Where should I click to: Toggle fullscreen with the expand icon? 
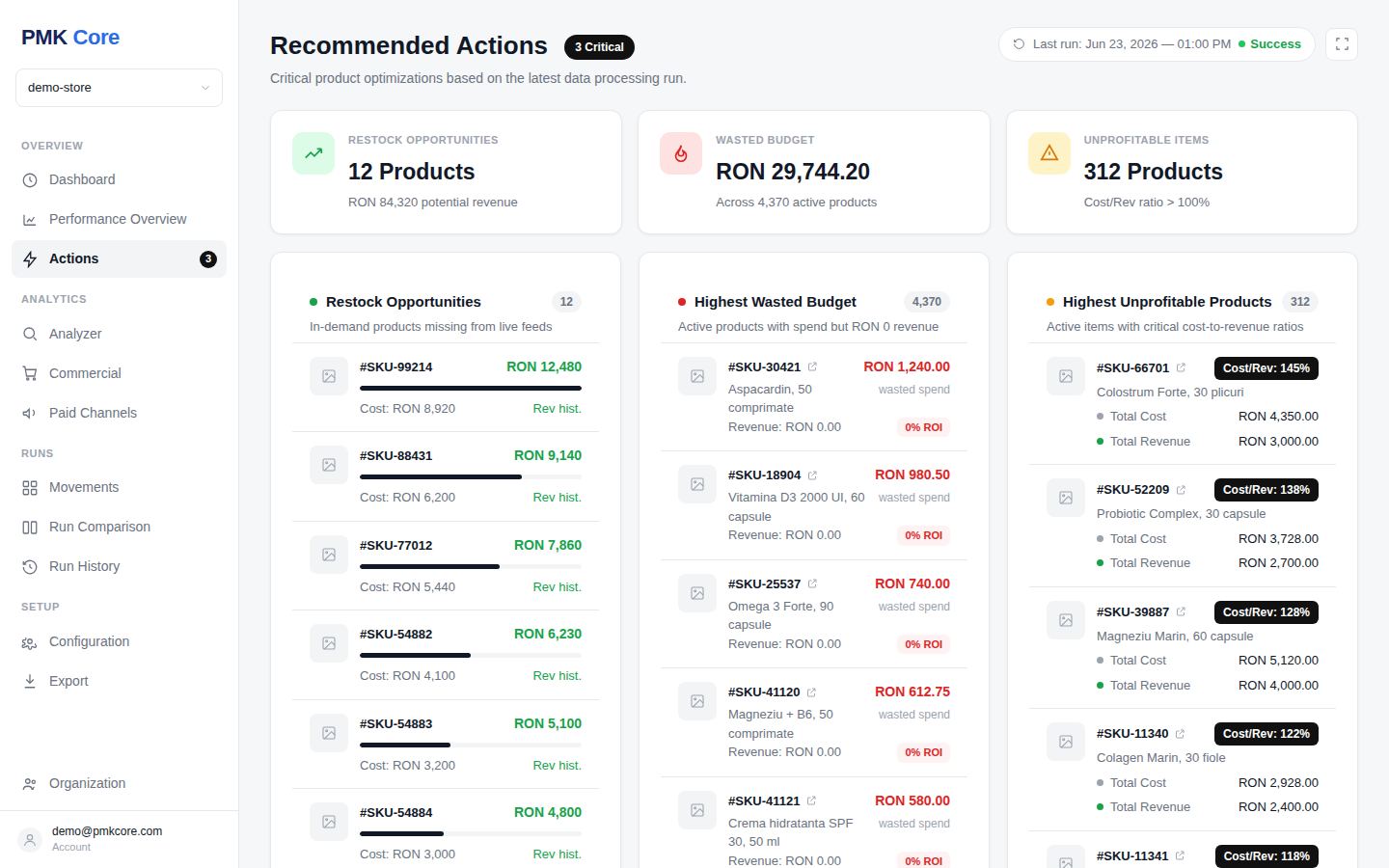click(x=1342, y=44)
